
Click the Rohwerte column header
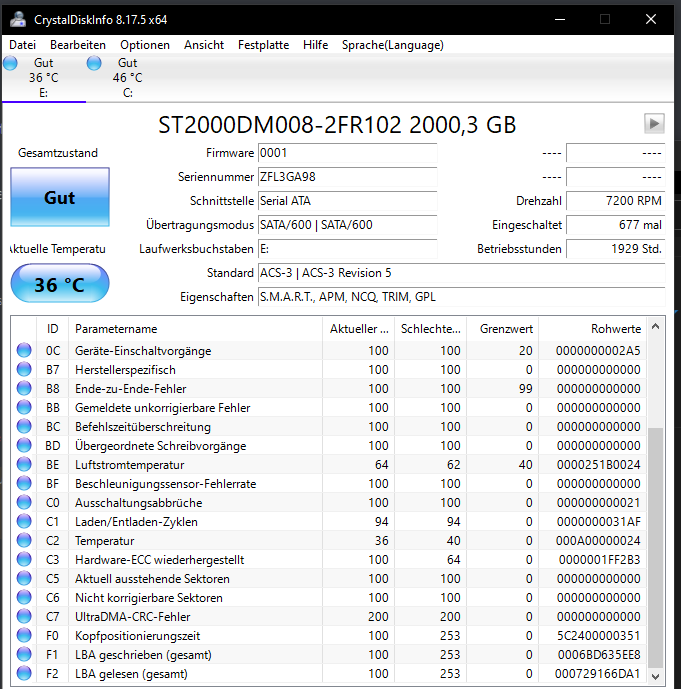pos(593,329)
